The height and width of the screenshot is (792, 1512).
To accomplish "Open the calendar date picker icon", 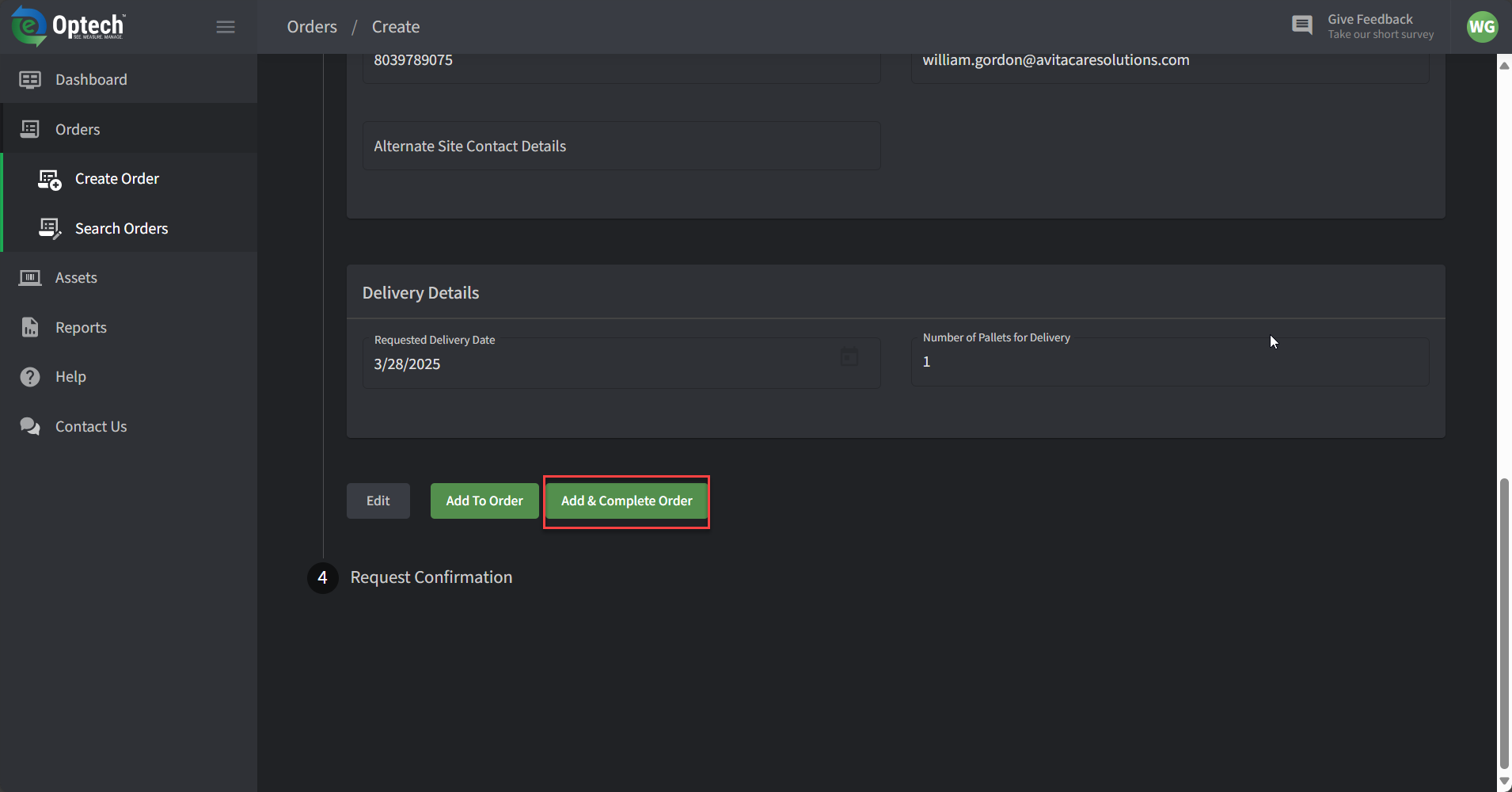I will (849, 357).
